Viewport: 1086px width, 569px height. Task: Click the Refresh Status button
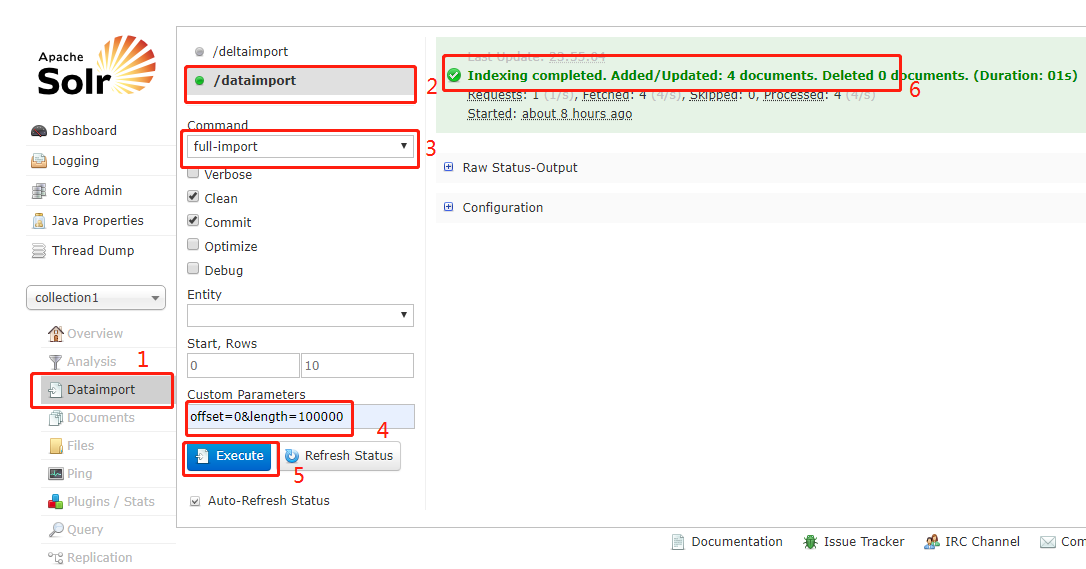[340, 456]
